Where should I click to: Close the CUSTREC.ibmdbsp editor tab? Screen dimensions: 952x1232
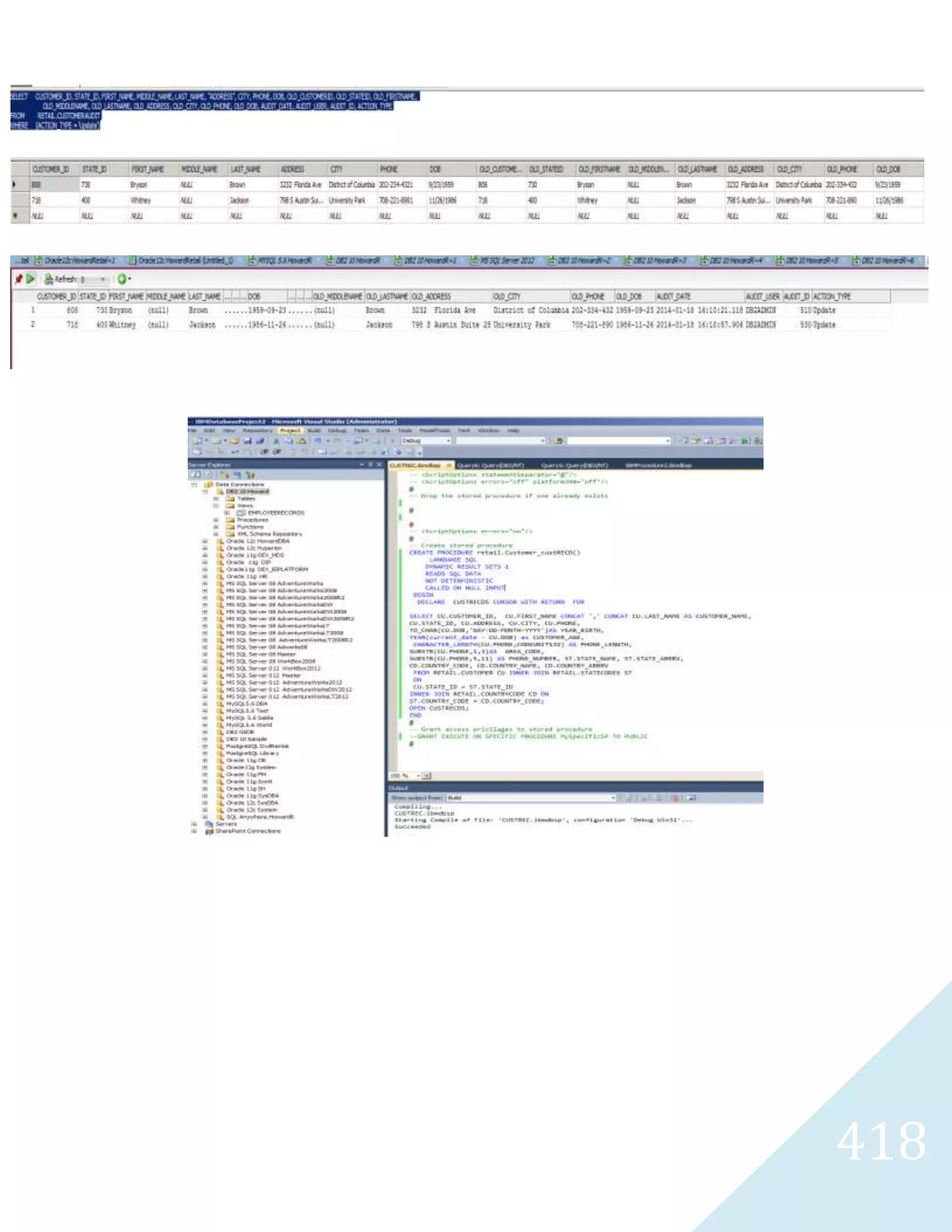click(450, 465)
